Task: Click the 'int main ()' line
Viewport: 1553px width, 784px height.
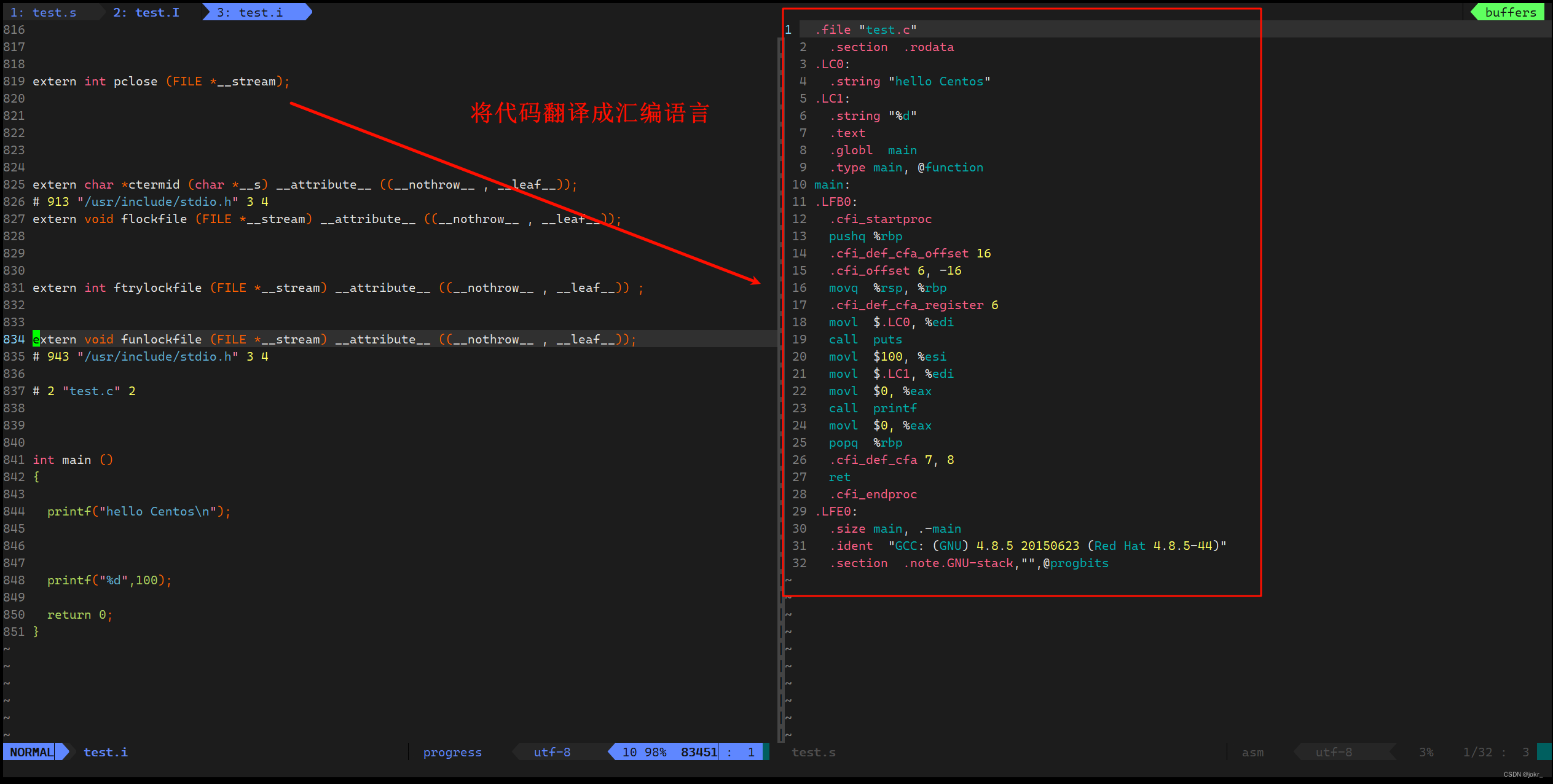Action: (x=73, y=460)
